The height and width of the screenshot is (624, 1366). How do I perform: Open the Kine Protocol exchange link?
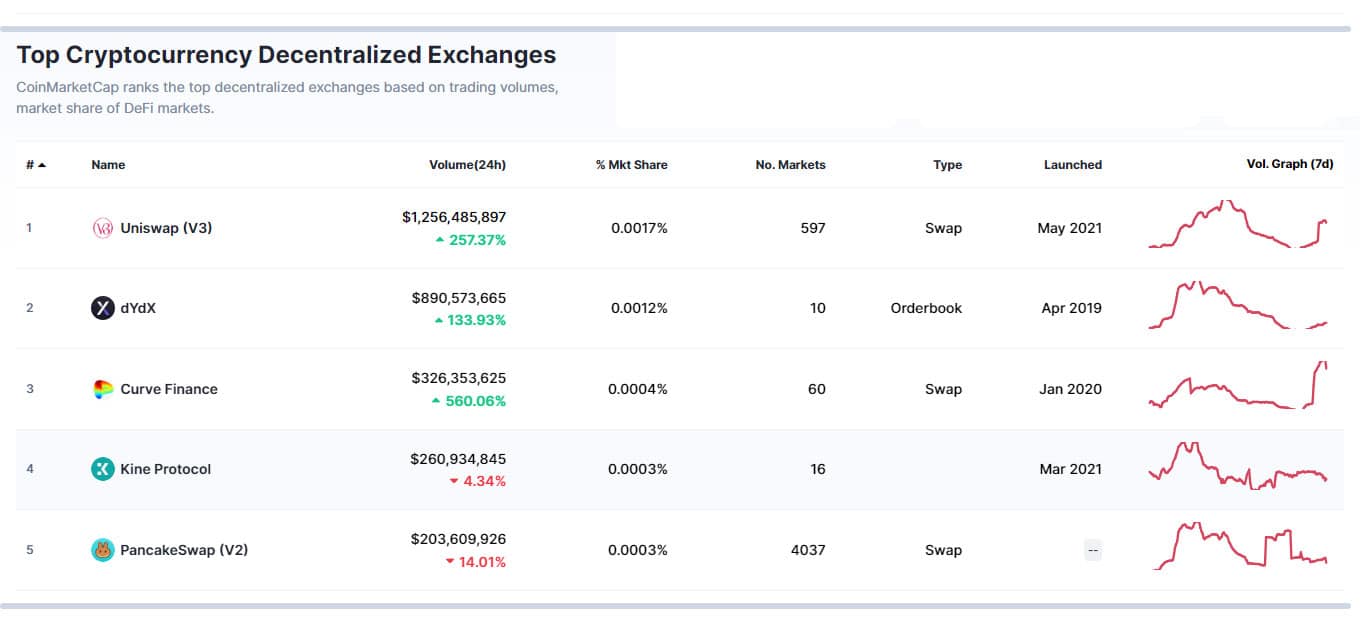pos(166,469)
